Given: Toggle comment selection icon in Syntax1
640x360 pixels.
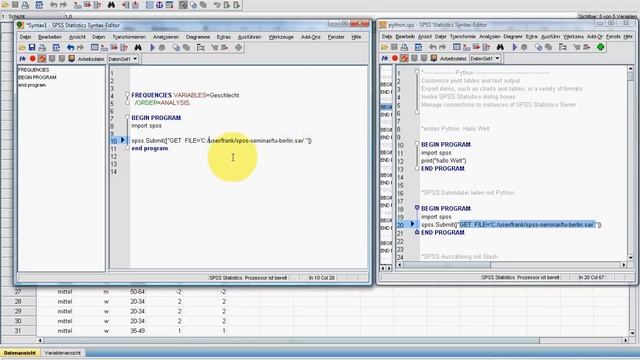Looking at the screenshot, I should pyautogui.click(x=42, y=59).
